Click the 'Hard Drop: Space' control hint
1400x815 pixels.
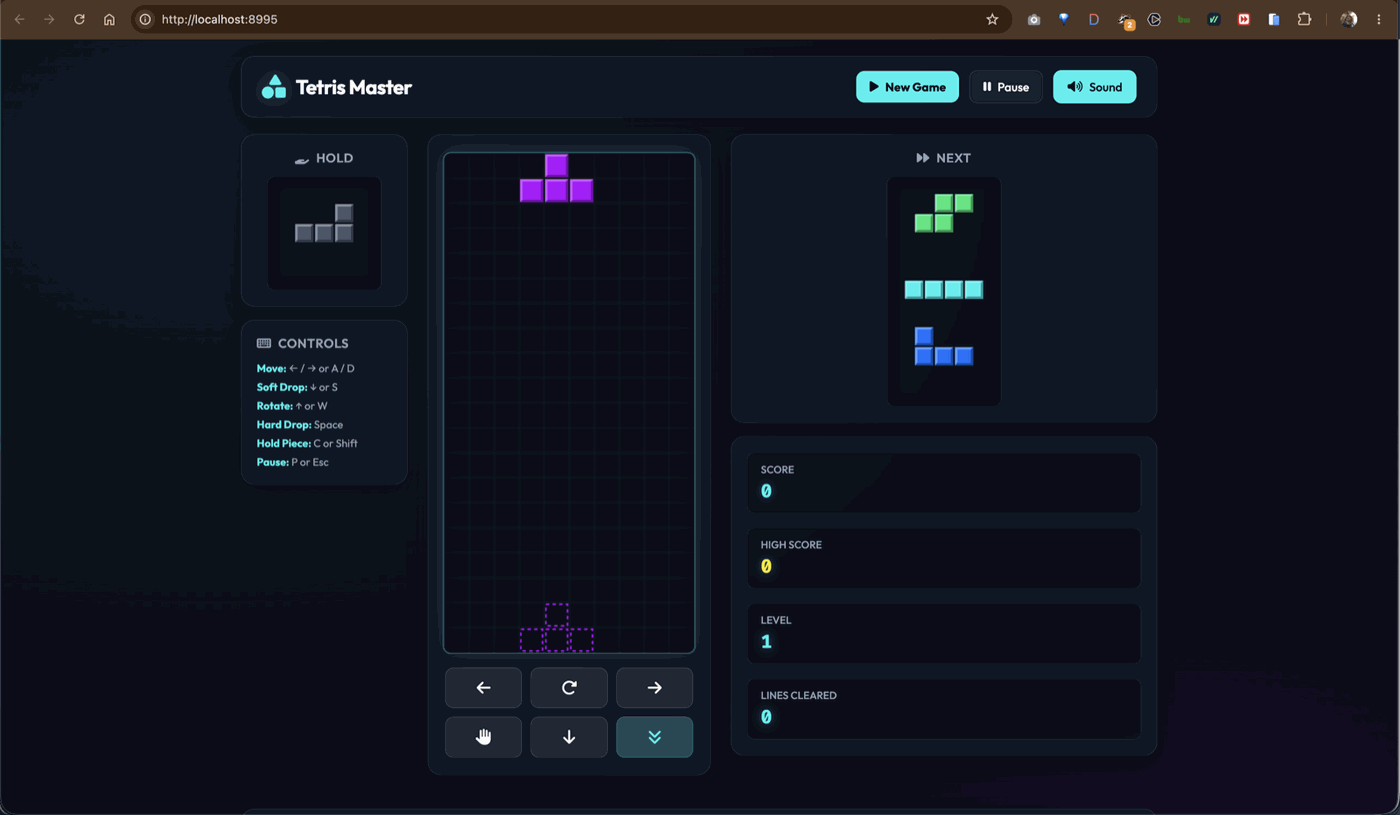click(300, 425)
